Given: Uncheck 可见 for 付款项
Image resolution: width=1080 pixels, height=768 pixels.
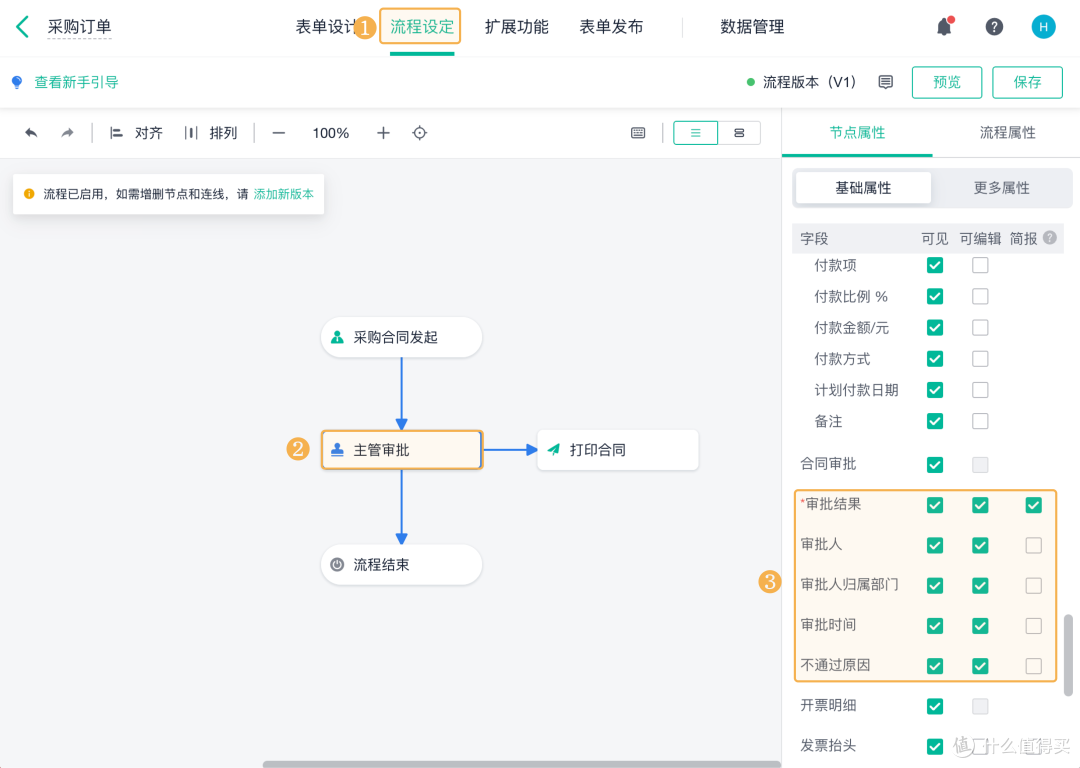Looking at the screenshot, I should coord(935,265).
